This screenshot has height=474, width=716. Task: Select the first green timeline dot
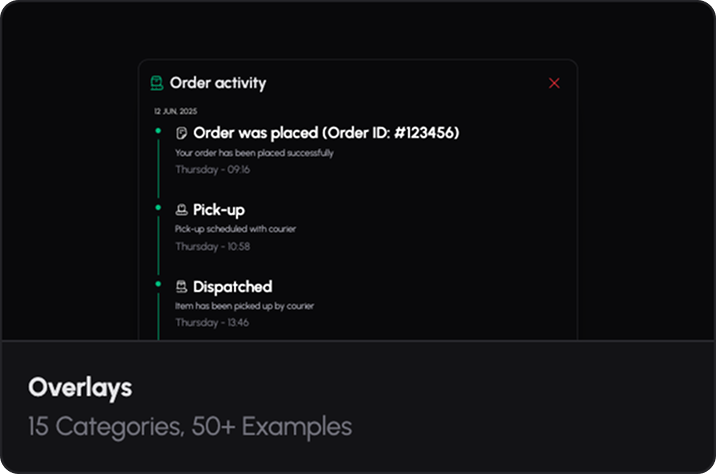(x=158, y=130)
